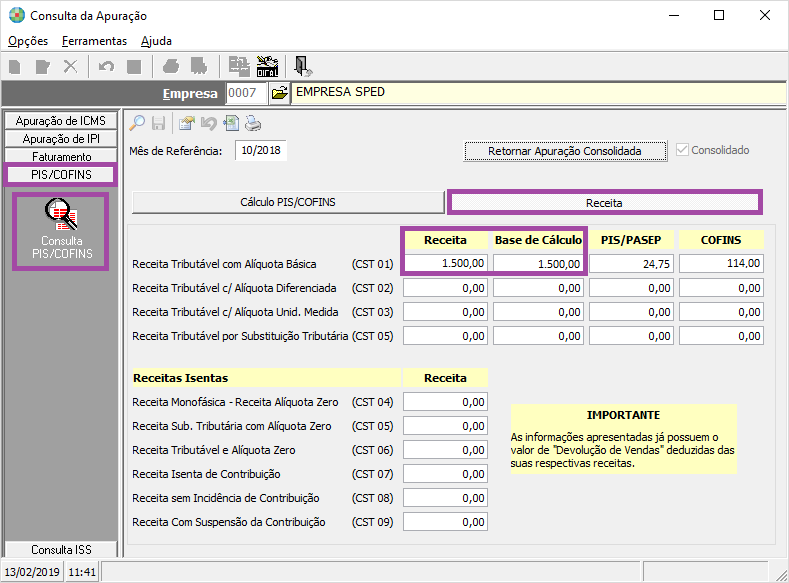789x583 pixels.
Task: Select Apuração de IPI sidebar section
Action: pyautogui.click(x=61, y=139)
